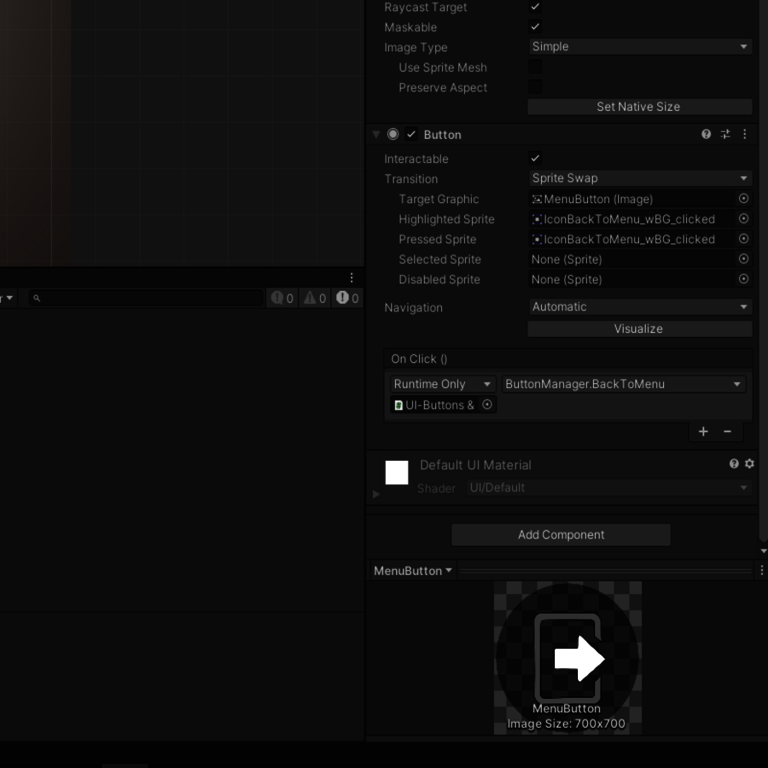Viewport: 768px width, 768px height.
Task: Open the console panel three-dot menu
Action: coord(352,278)
